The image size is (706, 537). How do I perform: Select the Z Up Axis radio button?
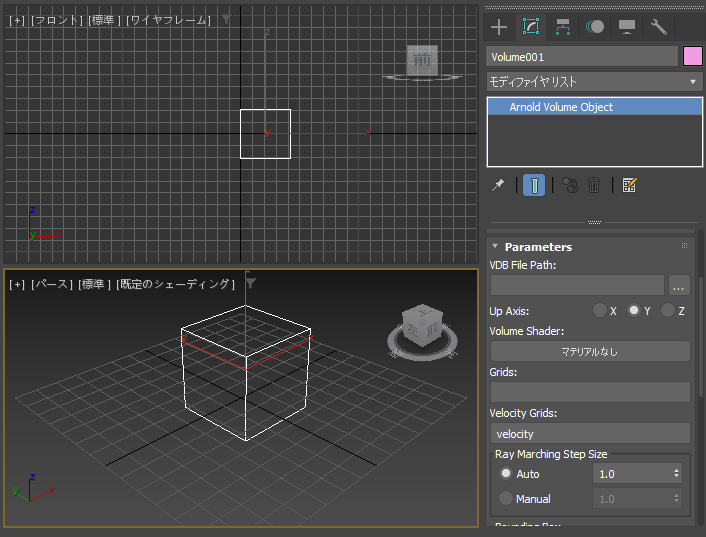(x=668, y=311)
